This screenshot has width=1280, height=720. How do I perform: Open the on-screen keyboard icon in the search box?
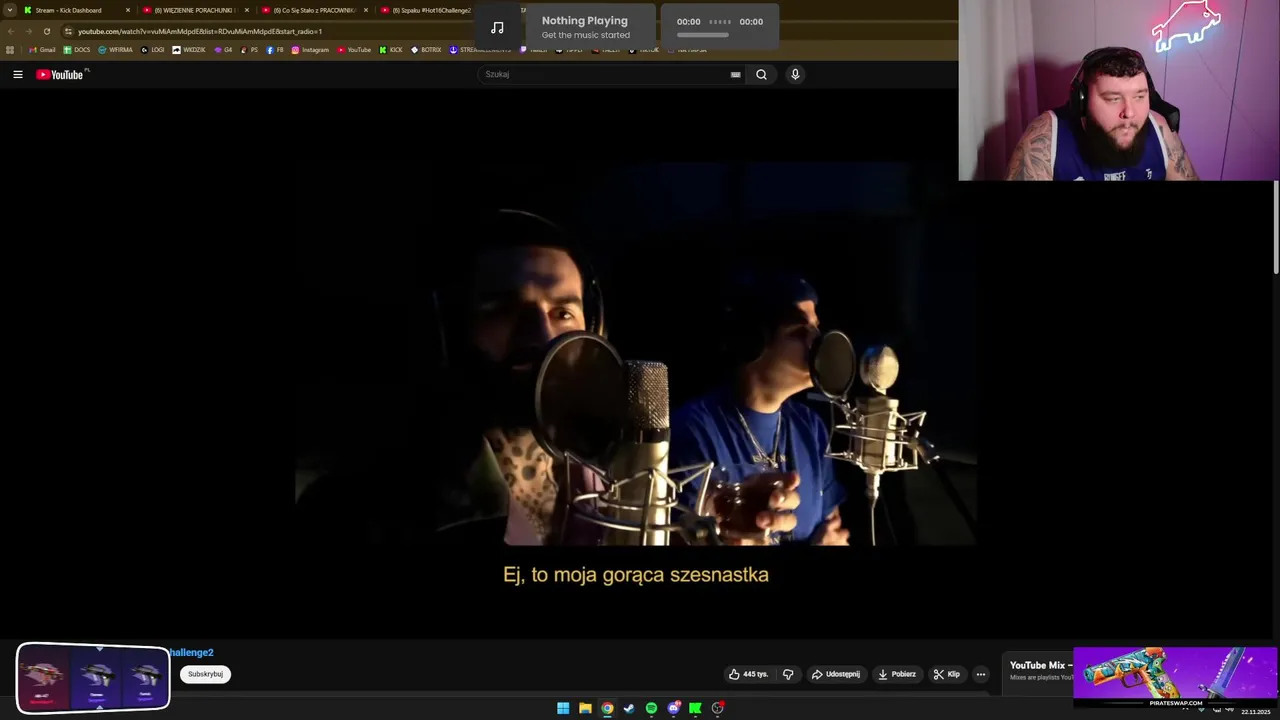[x=735, y=74]
